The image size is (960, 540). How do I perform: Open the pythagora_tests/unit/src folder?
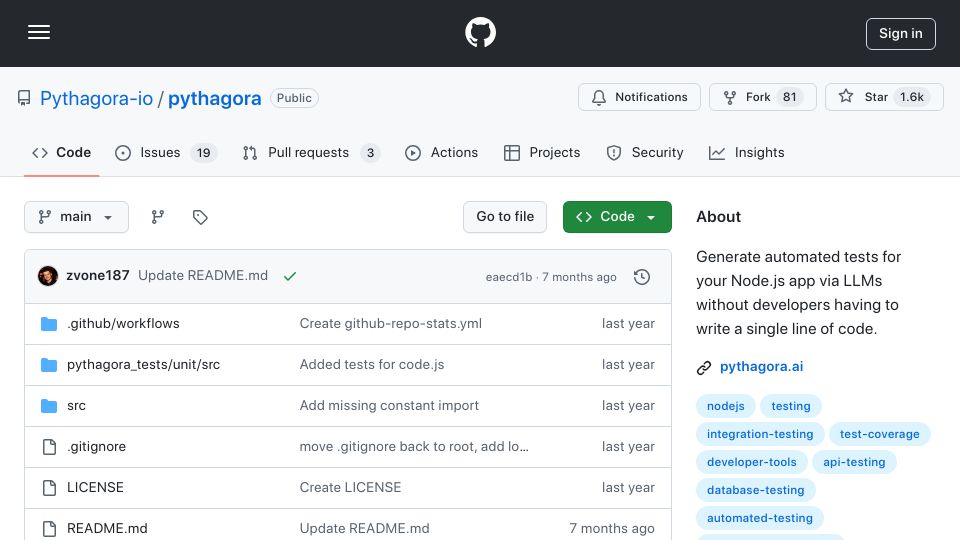coord(143,364)
